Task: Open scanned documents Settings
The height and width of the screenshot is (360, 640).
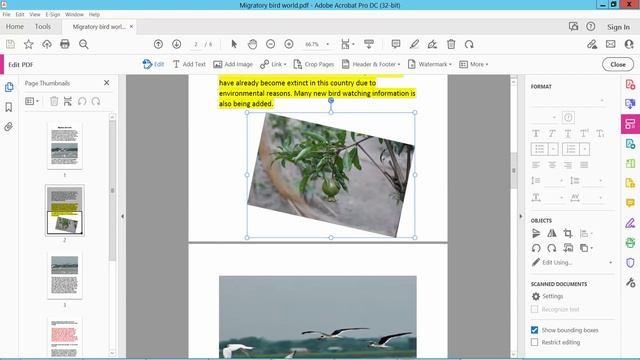Action: coord(547,296)
